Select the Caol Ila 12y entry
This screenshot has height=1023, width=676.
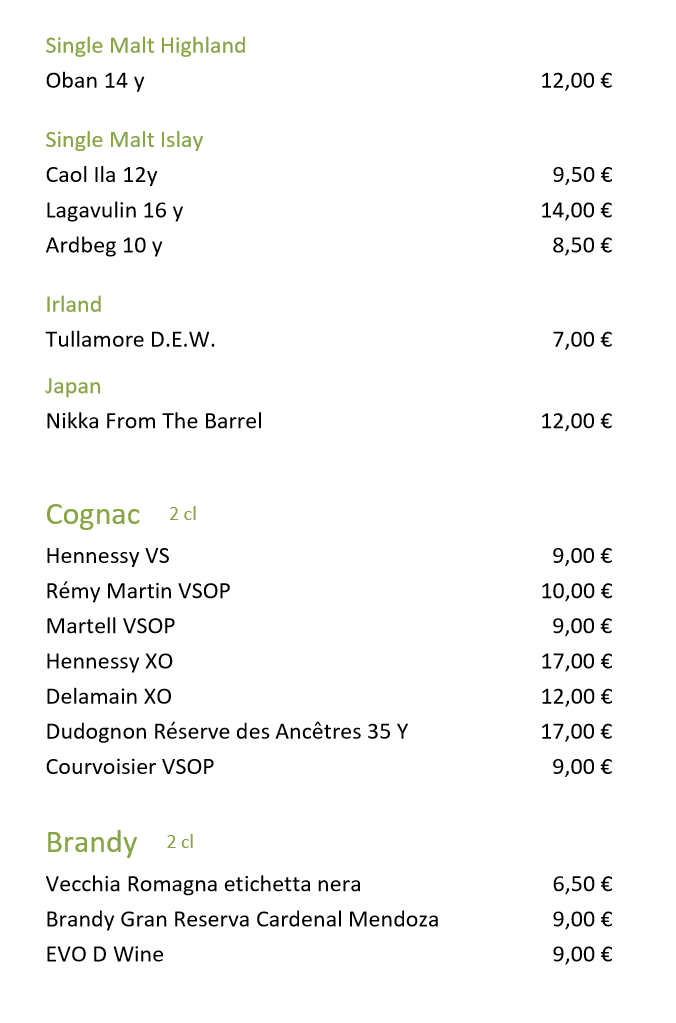click(101, 175)
